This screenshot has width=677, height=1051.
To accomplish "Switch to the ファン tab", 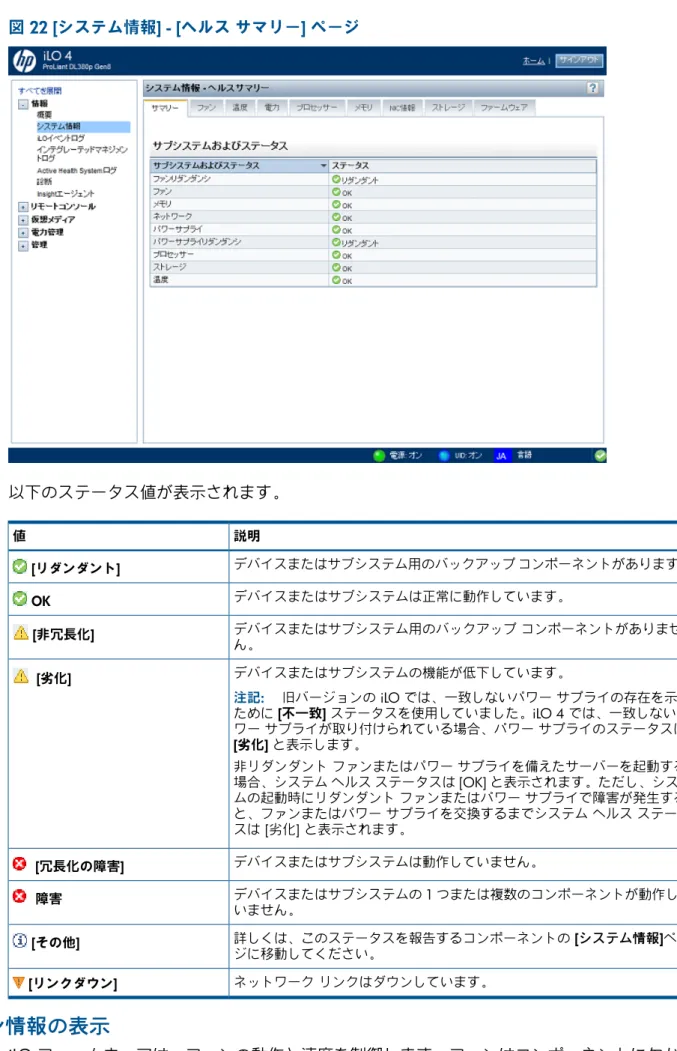I will click(x=206, y=107).
